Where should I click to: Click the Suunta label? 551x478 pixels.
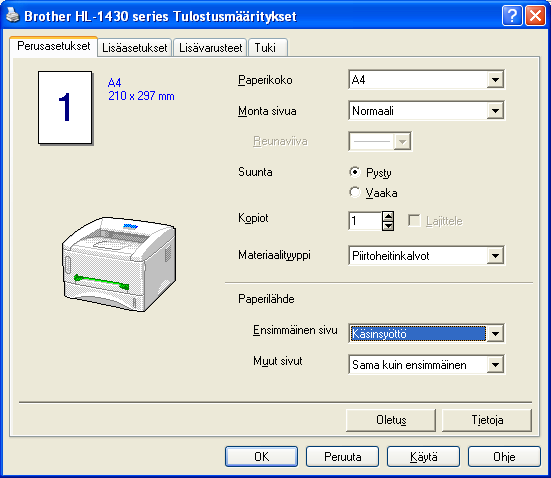pos(255,172)
